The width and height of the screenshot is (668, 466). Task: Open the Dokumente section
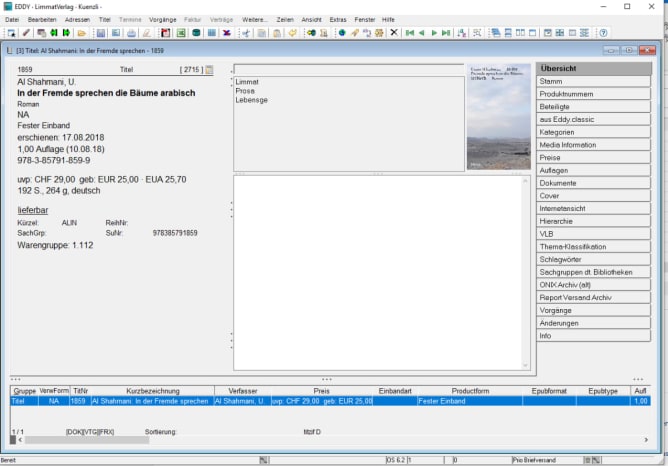pos(593,183)
